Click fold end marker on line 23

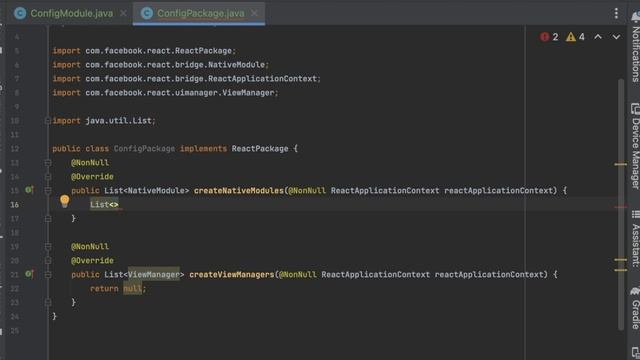point(48,302)
